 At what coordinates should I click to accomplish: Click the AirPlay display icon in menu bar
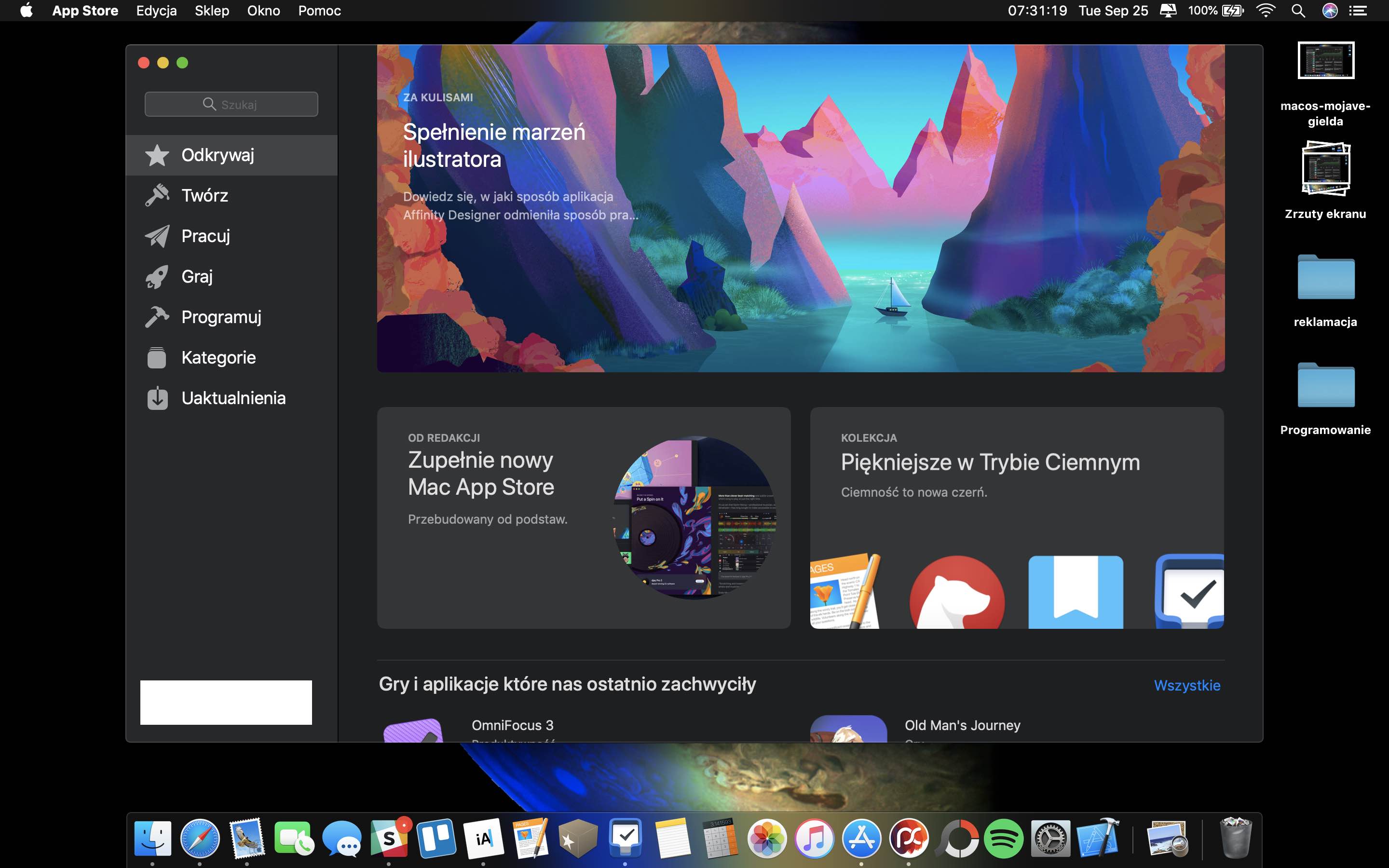click(x=1168, y=10)
